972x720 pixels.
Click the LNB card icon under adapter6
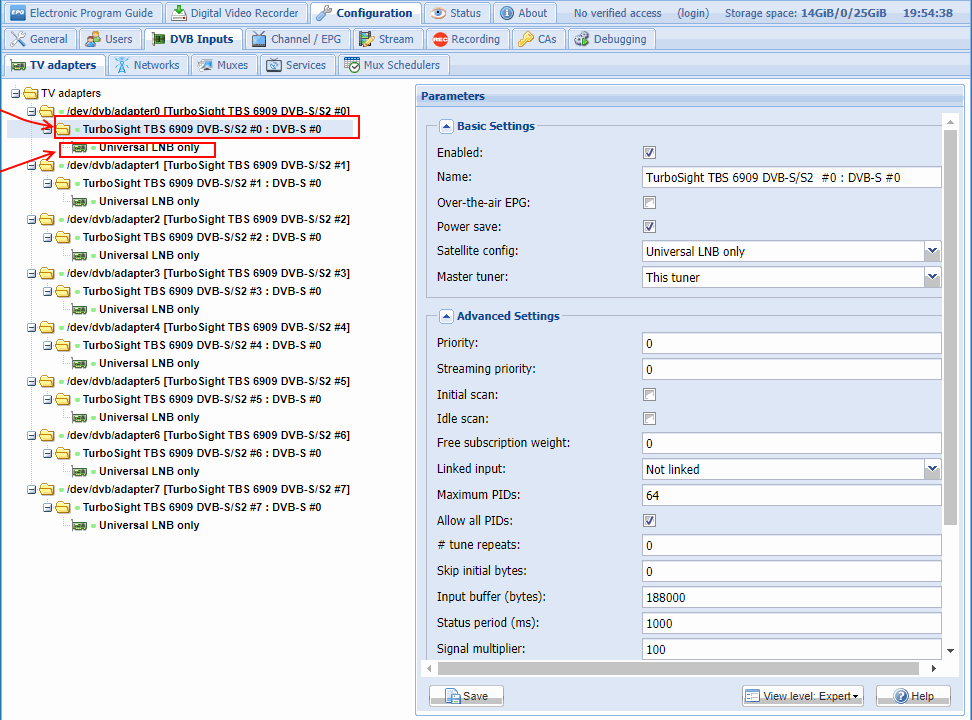point(79,471)
